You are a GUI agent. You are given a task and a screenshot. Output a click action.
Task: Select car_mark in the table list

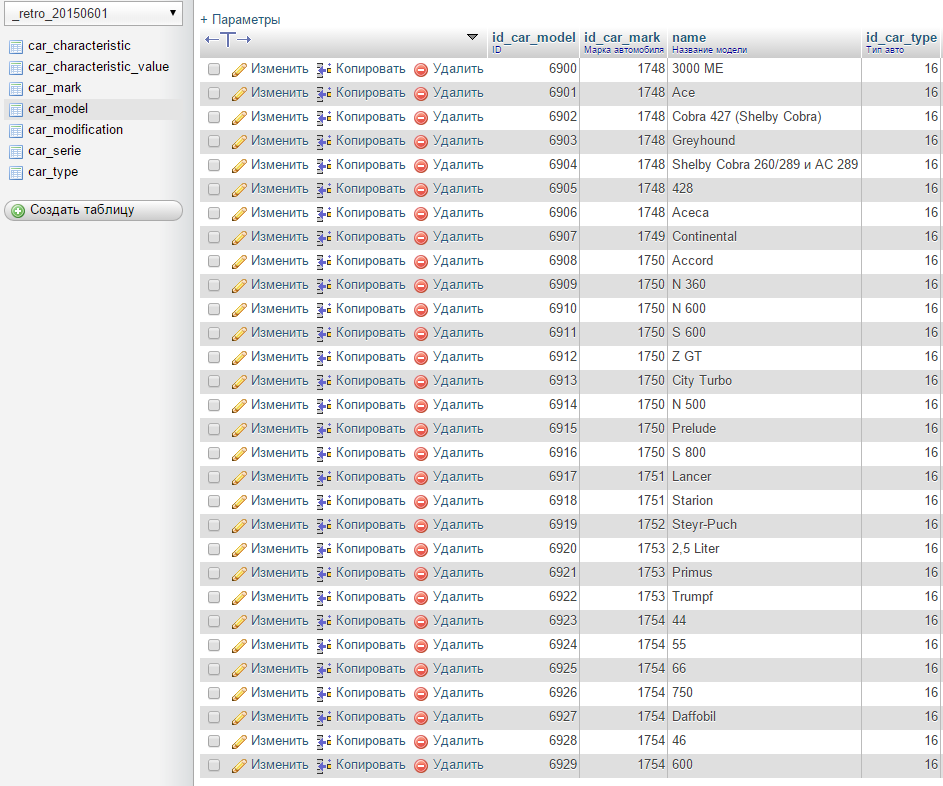coord(54,88)
